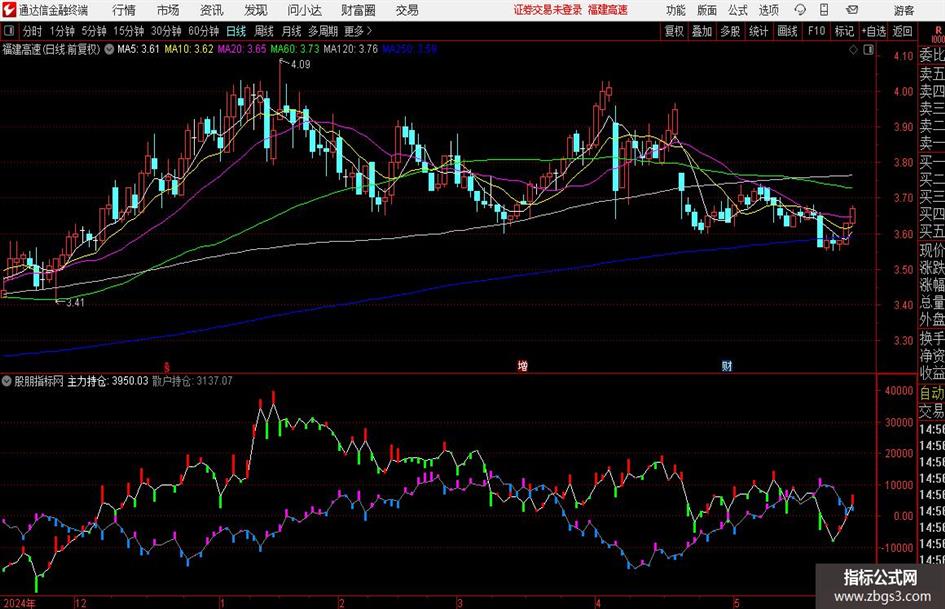Select the 周线 weekly period tab
Image resolution: width=945 pixels, height=609 pixels.
(x=264, y=31)
